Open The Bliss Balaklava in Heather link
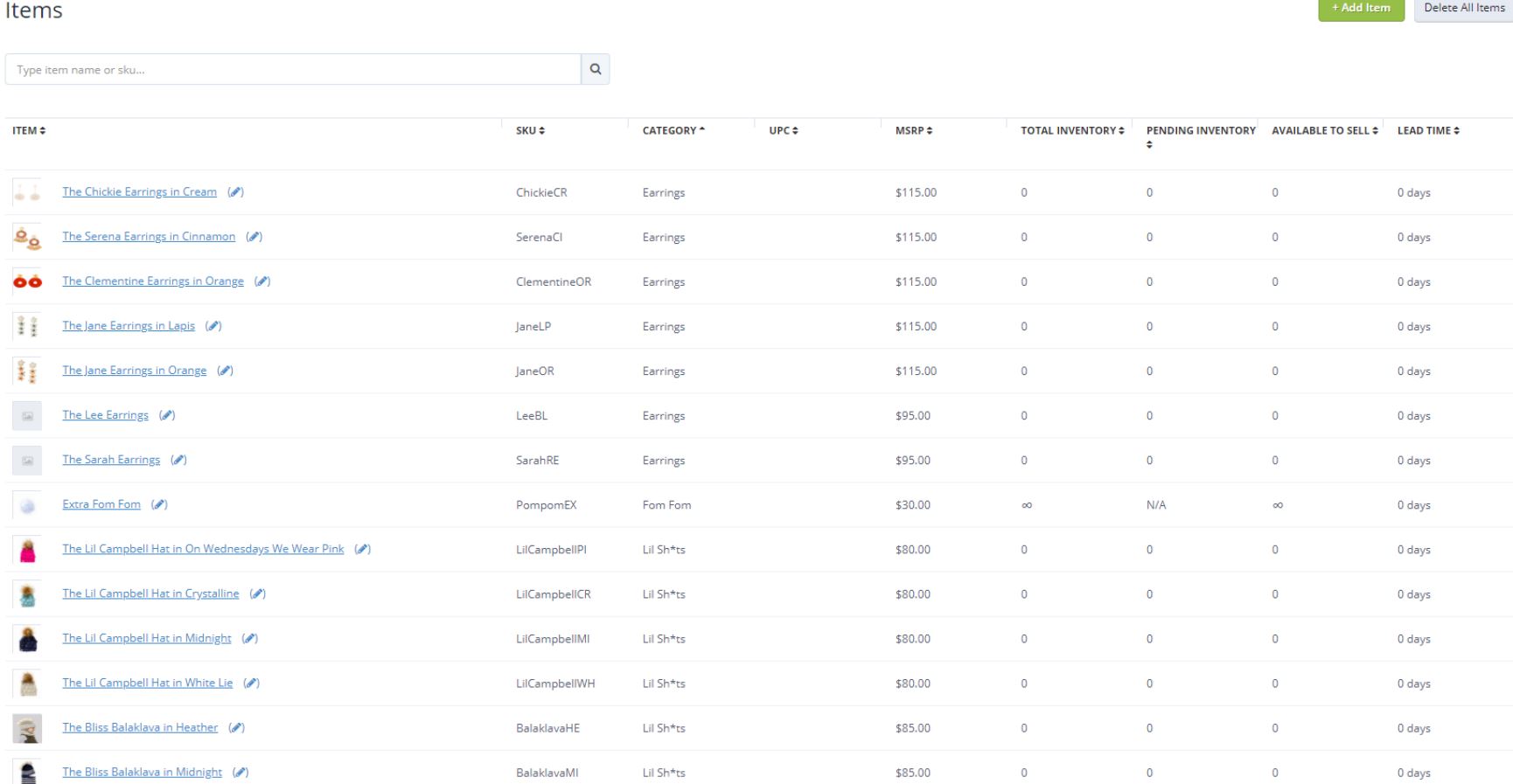 click(140, 726)
